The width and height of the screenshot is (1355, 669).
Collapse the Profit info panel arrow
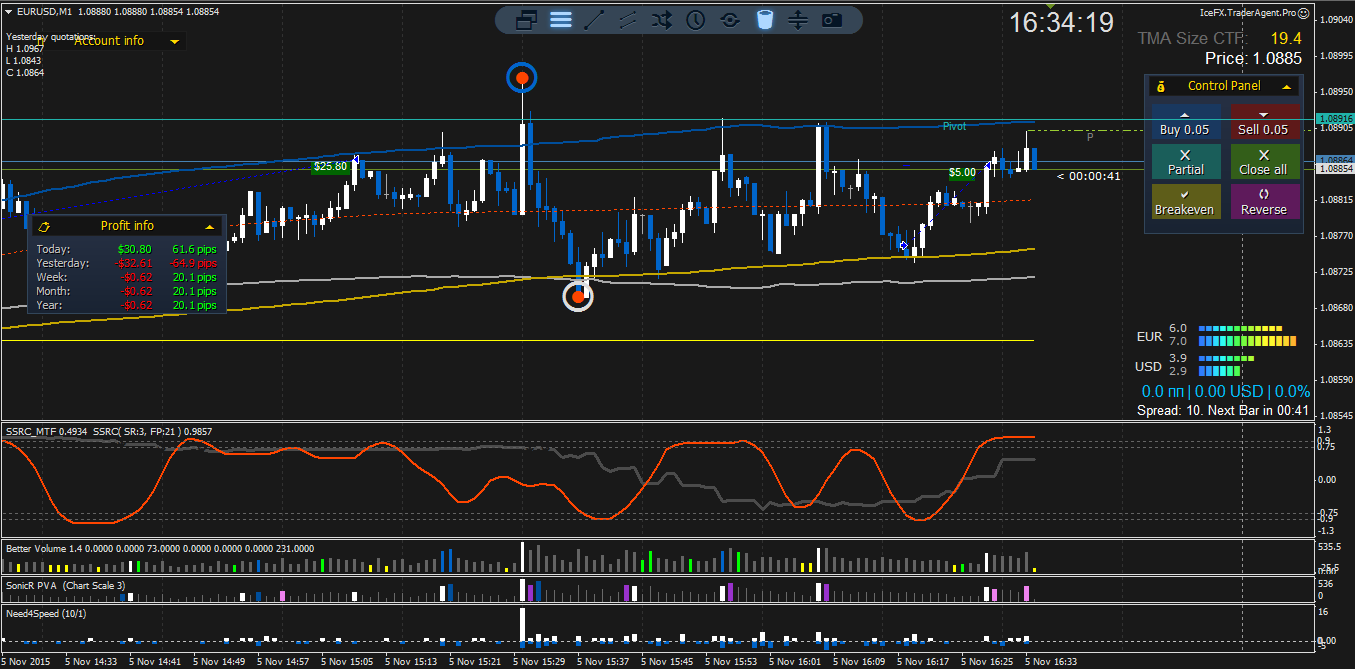209,226
